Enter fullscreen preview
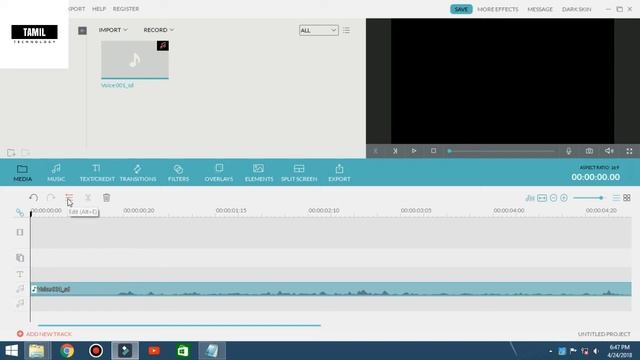 point(629,151)
